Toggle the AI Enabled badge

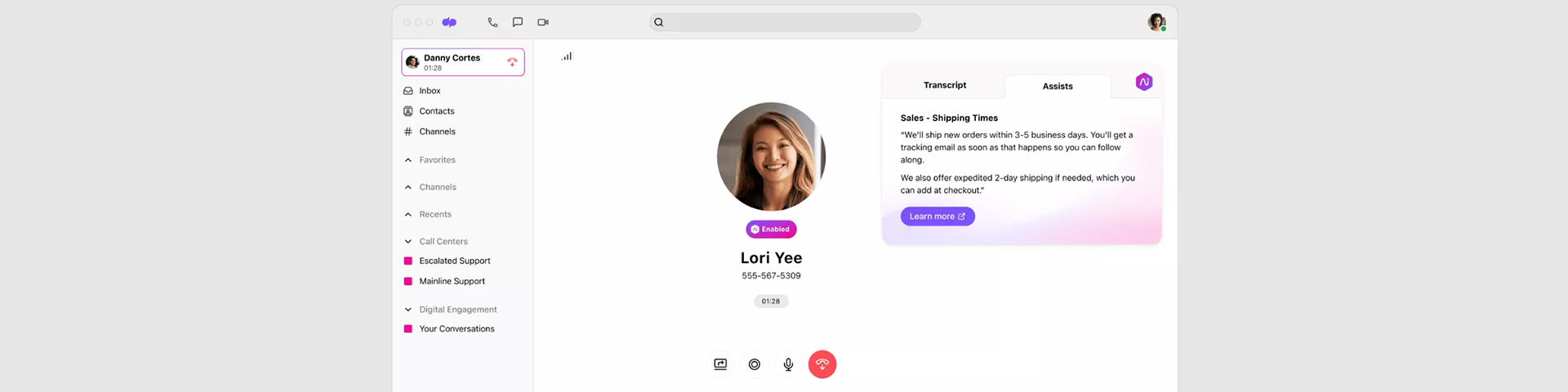click(x=771, y=229)
